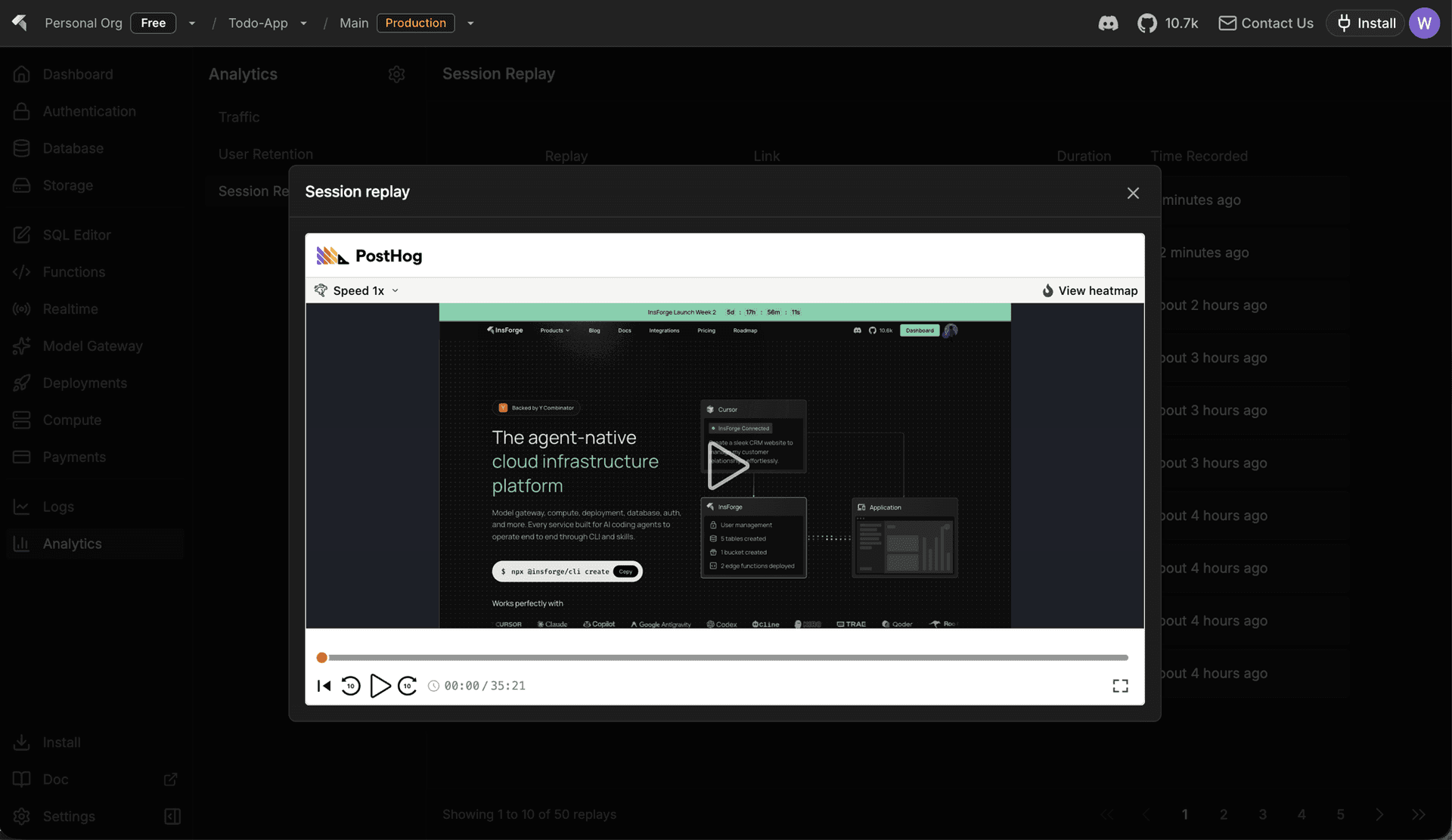Jump to last page double chevron
1452x840 pixels.
pyautogui.click(x=1418, y=814)
